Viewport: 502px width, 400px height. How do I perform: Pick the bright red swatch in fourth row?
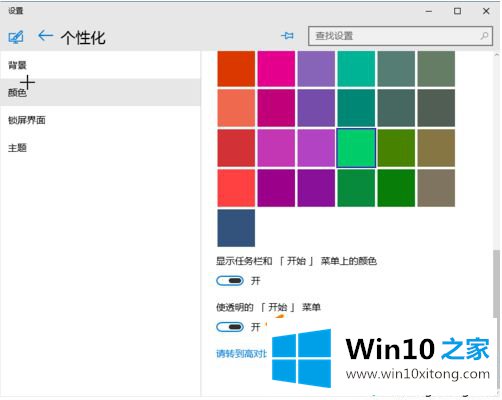click(x=236, y=188)
